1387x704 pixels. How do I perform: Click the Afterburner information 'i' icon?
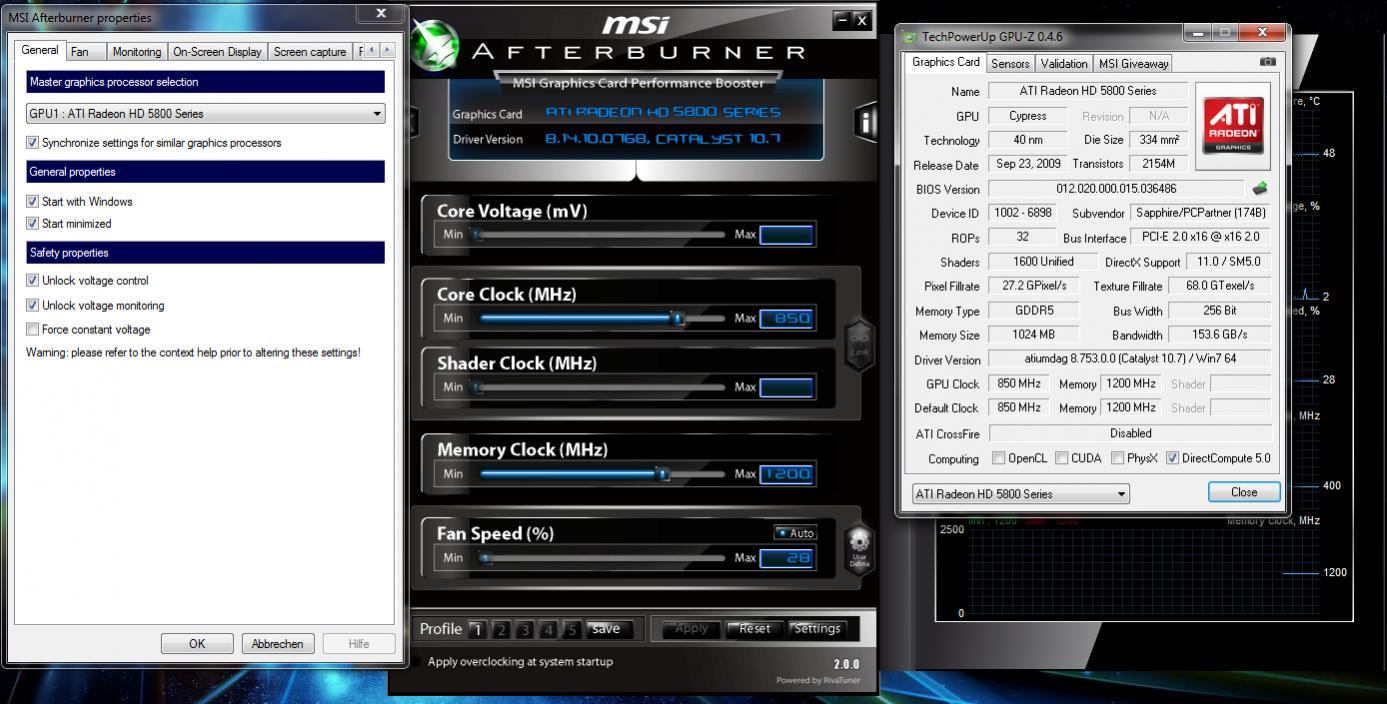[x=866, y=121]
